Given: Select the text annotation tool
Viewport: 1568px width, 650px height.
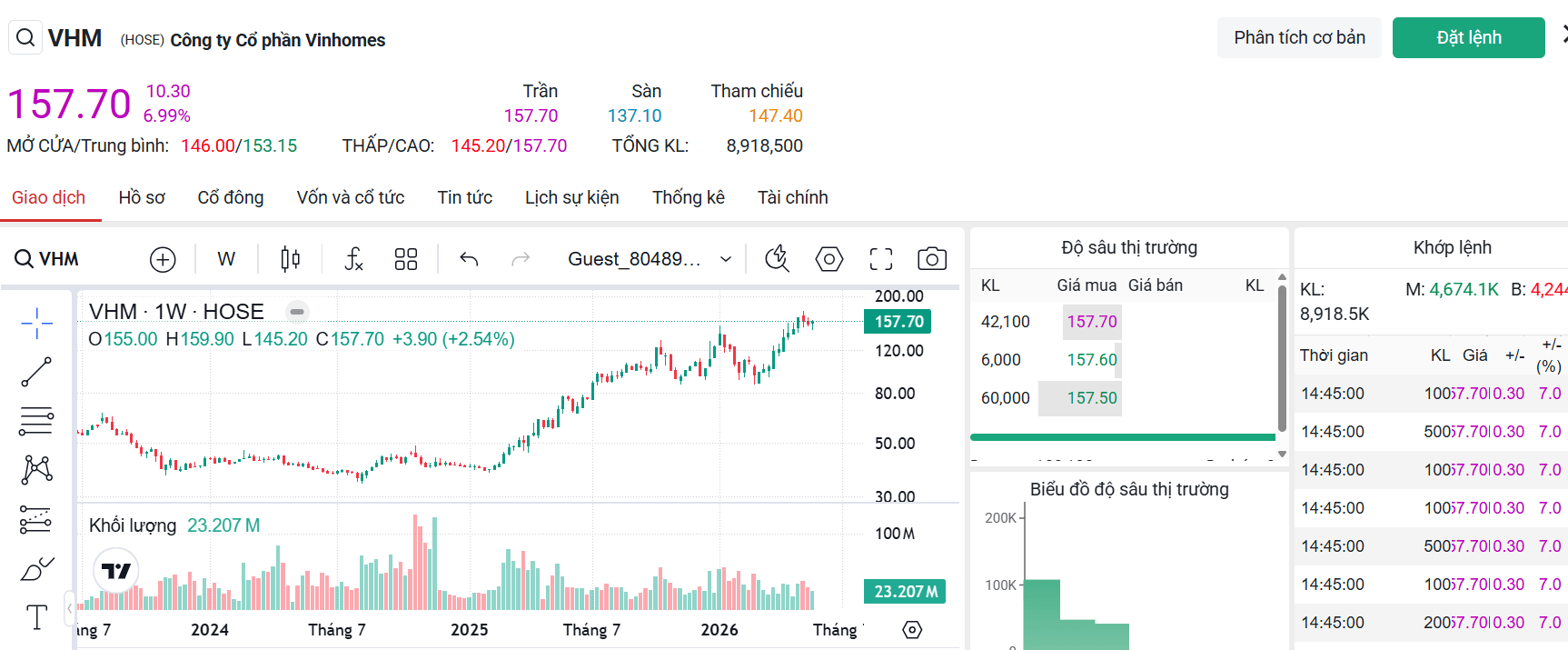Looking at the screenshot, I should tap(36, 617).
